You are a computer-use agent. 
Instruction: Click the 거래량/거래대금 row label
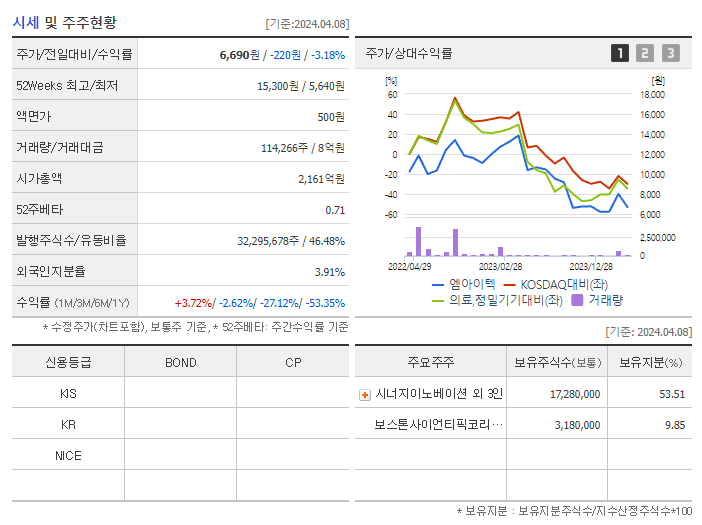coord(60,147)
